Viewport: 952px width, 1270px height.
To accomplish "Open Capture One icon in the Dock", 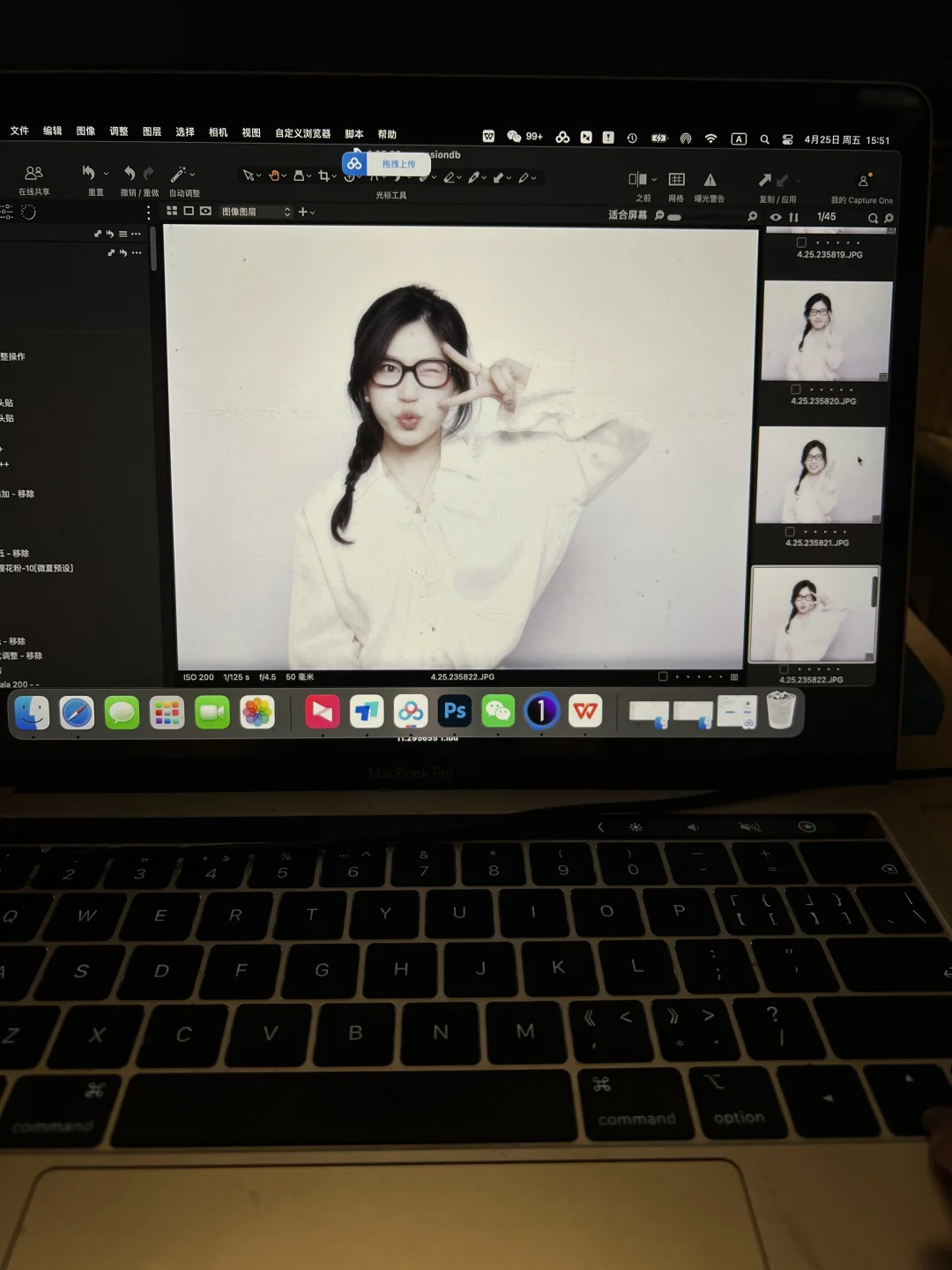I will (541, 711).
